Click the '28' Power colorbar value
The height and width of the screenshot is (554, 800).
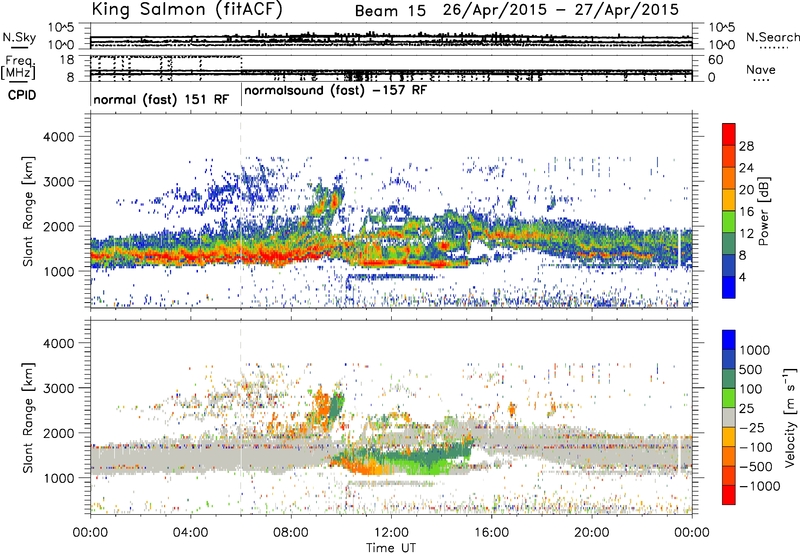pos(746,146)
